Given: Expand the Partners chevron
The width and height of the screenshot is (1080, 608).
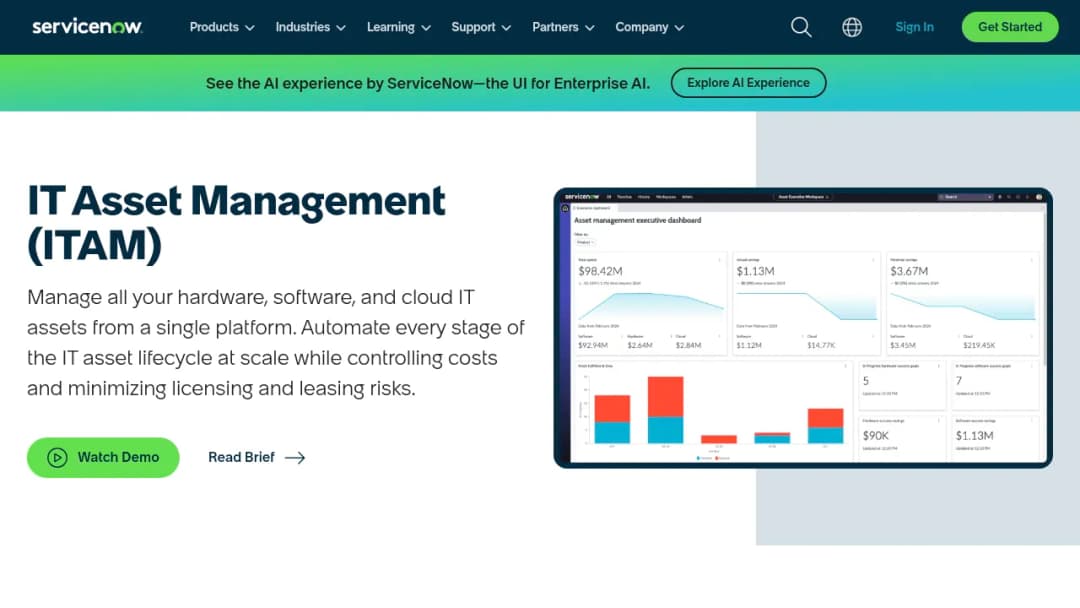Looking at the screenshot, I should tap(590, 28).
